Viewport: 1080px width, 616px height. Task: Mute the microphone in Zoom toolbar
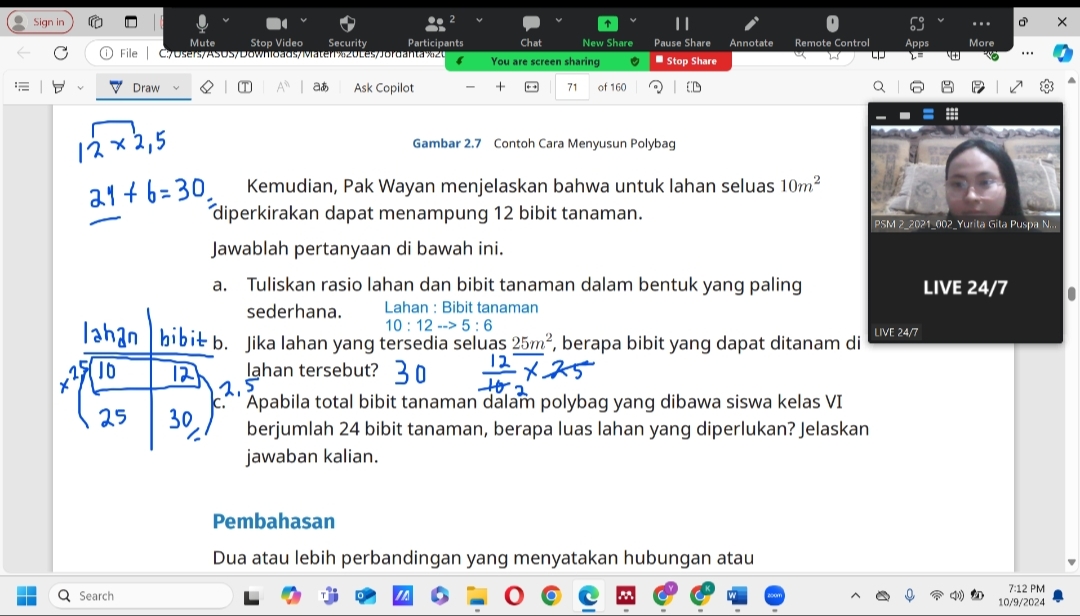point(202,30)
